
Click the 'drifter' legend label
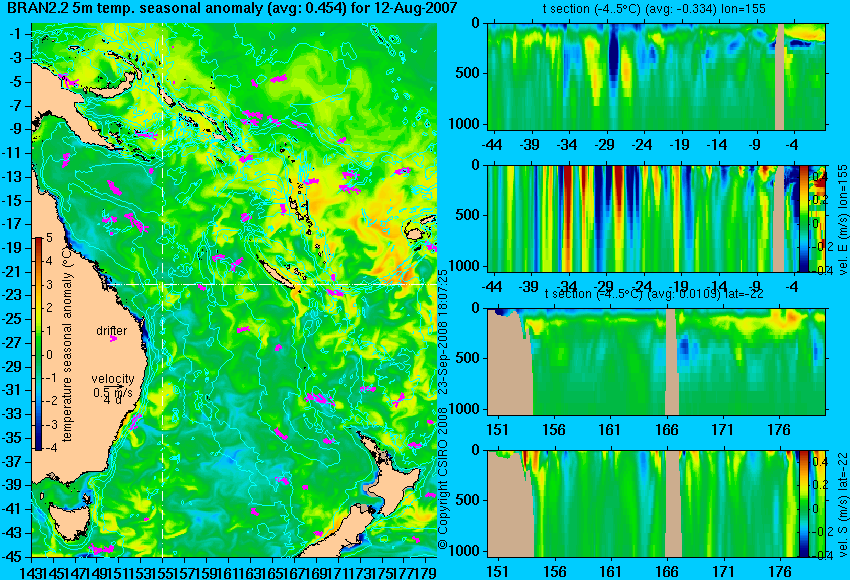tap(112, 331)
